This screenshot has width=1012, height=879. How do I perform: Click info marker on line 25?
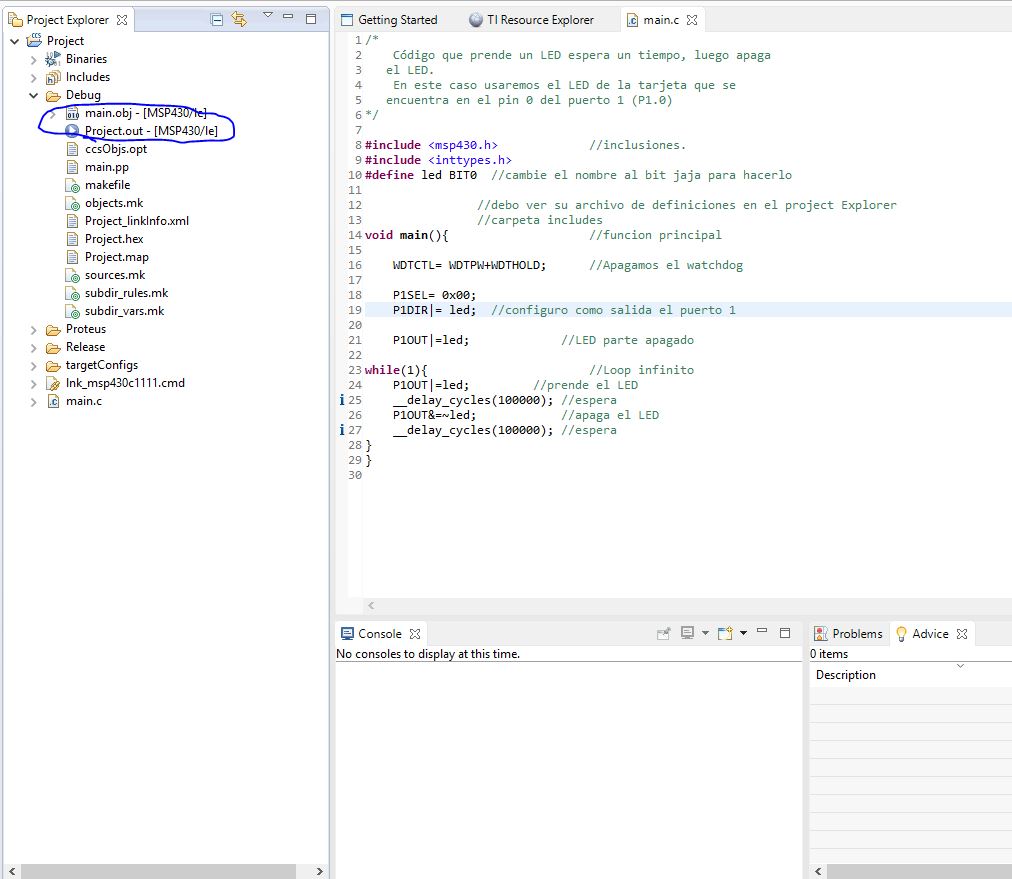341,400
